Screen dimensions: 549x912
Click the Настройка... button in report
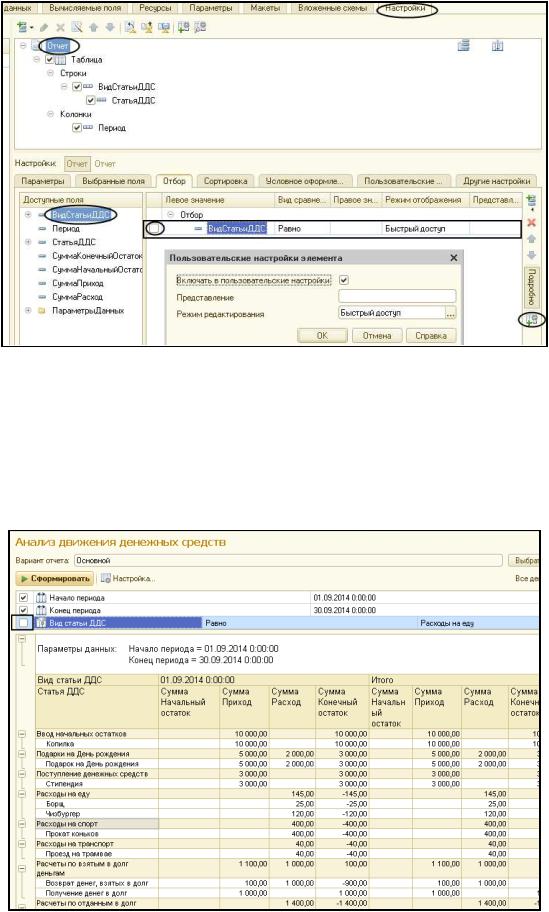pos(128,579)
